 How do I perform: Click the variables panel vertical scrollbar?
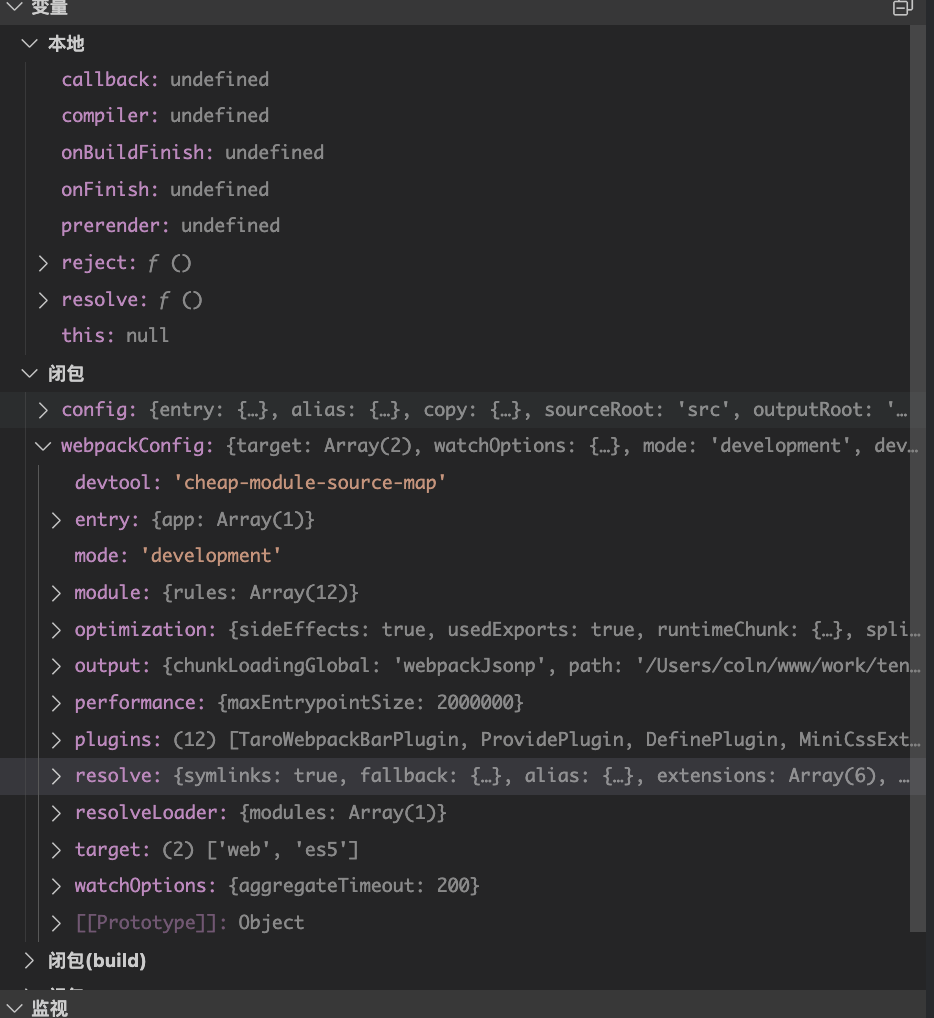(x=917, y=478)
